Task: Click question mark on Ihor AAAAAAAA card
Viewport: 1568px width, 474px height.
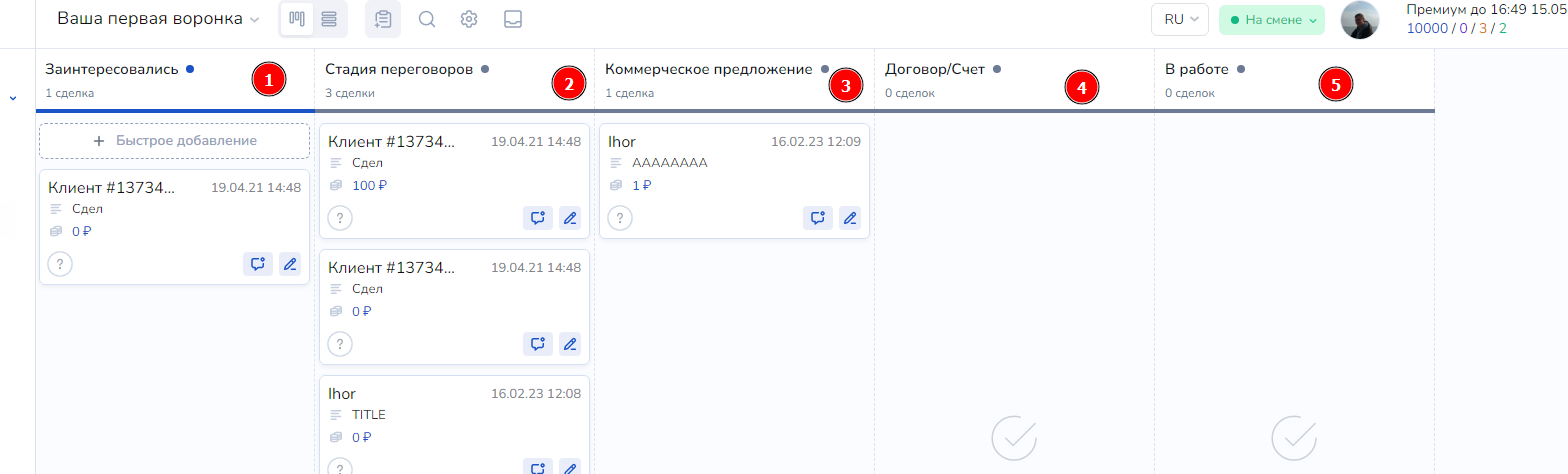Action: click(x=620, y=218)
